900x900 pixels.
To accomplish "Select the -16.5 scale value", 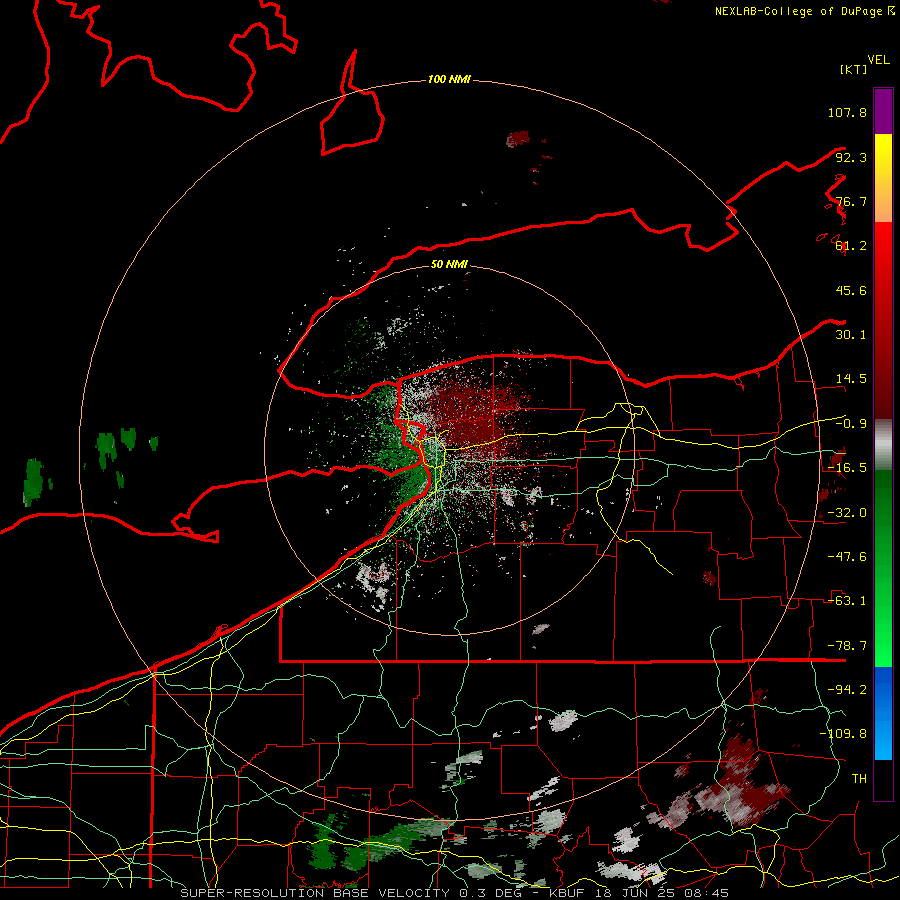I will point(847,468).
